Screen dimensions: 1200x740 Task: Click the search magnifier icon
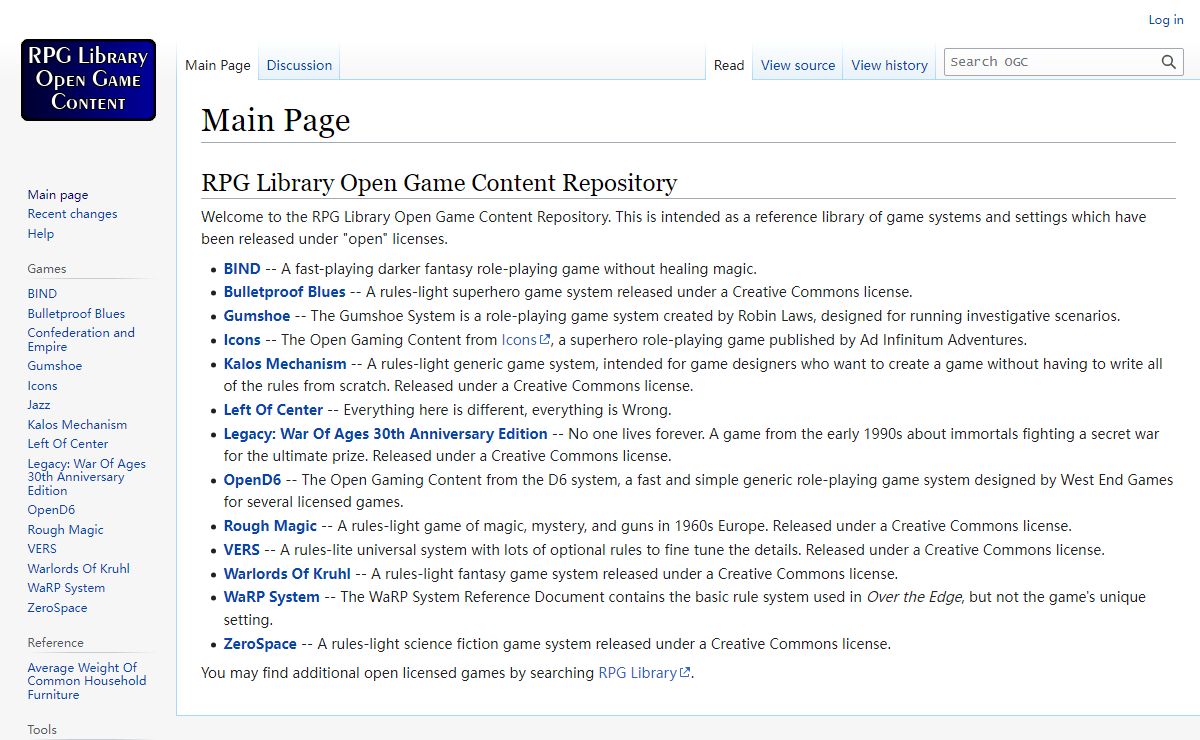tap(1169, 62)
